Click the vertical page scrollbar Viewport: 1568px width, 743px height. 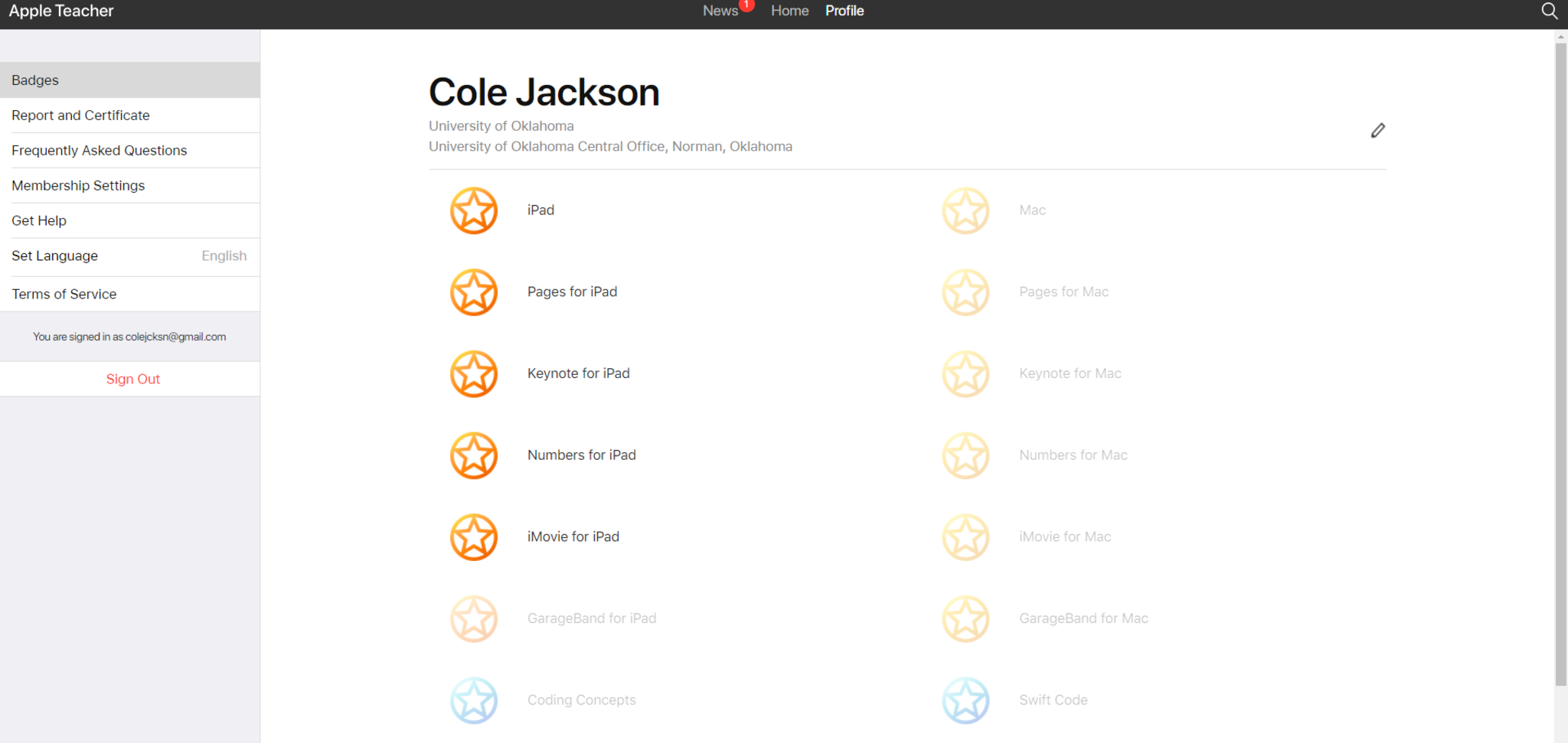[x=1560, y=363]
